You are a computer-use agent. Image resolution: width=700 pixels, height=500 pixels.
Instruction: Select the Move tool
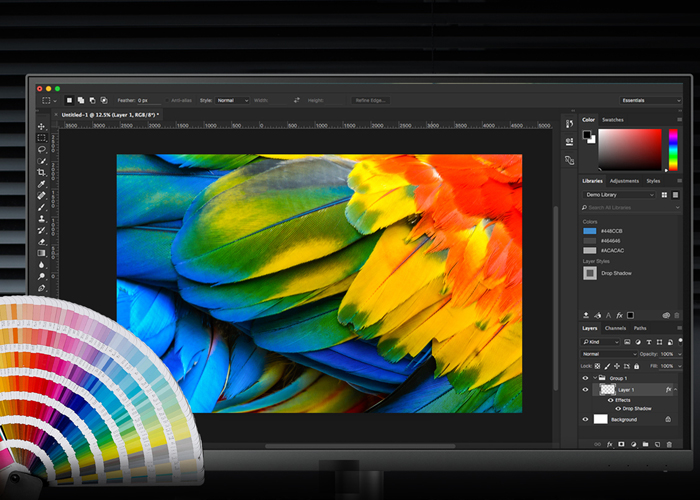pyautogui.click(x=42, y=126)
